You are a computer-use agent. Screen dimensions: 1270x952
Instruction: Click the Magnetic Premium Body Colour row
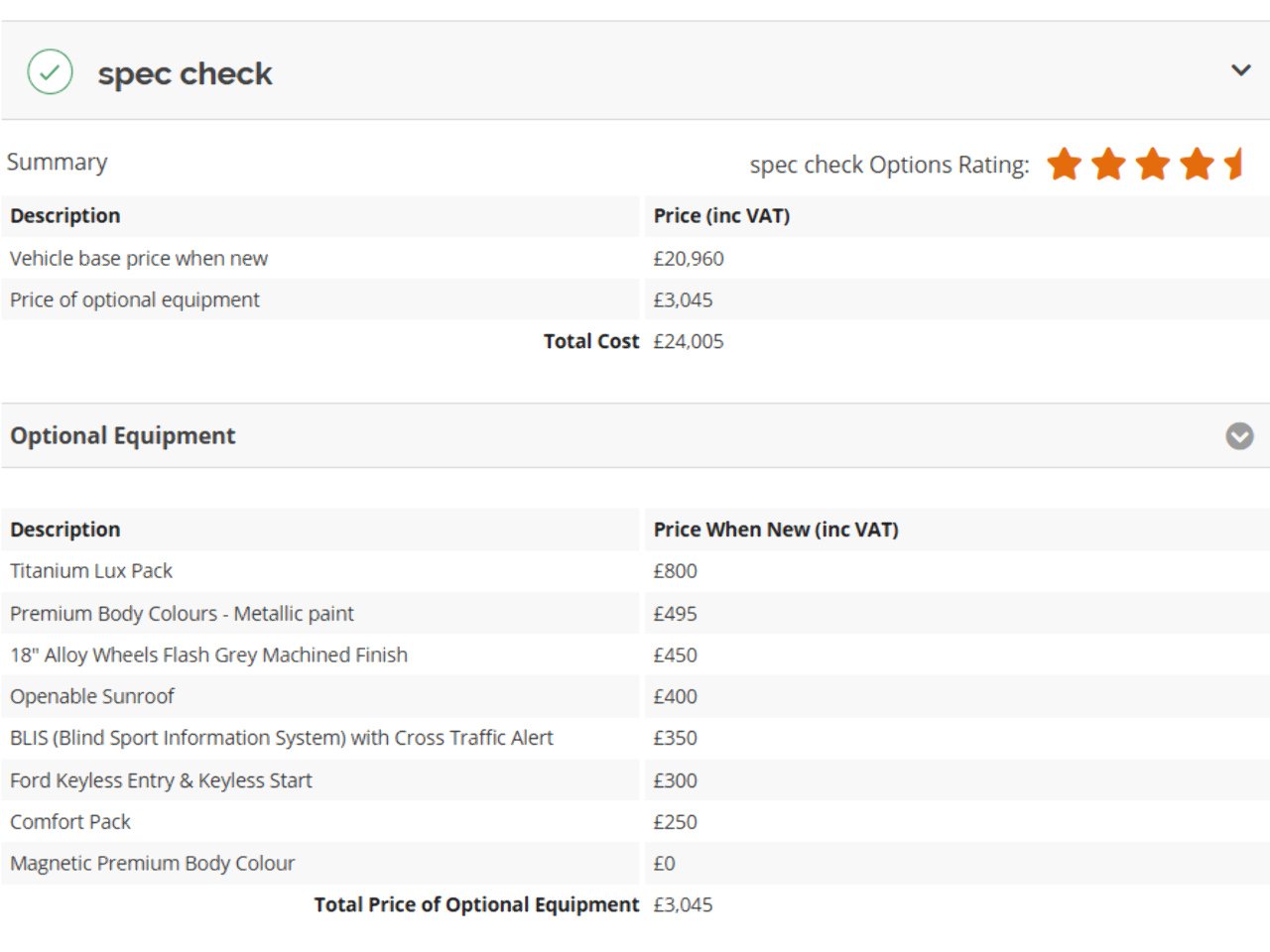[152, 864]
